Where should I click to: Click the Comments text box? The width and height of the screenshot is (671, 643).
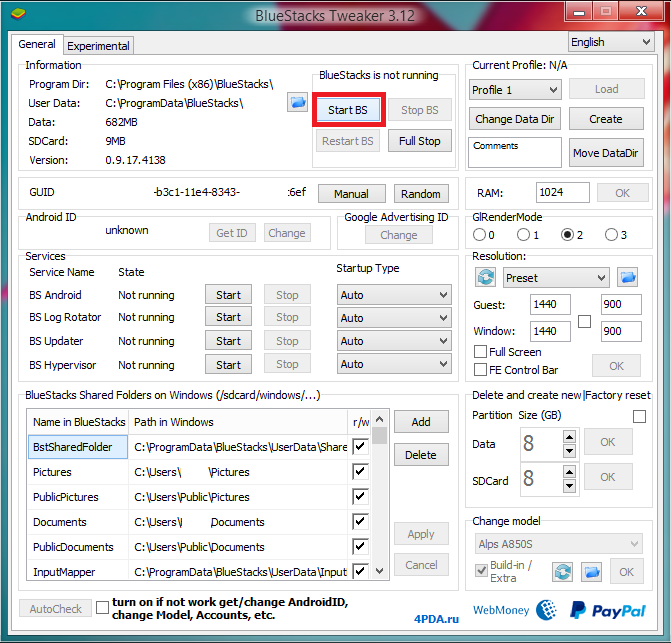click(x=515, y=152)
